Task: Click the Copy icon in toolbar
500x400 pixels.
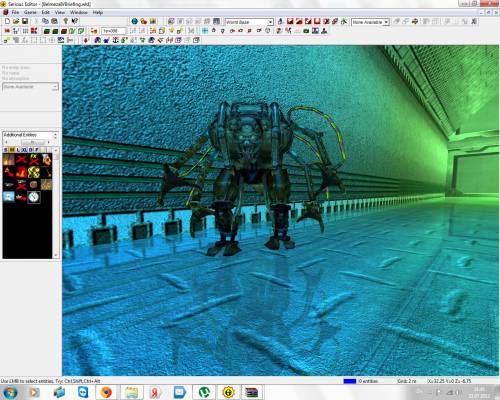Action: pos(45,21)
